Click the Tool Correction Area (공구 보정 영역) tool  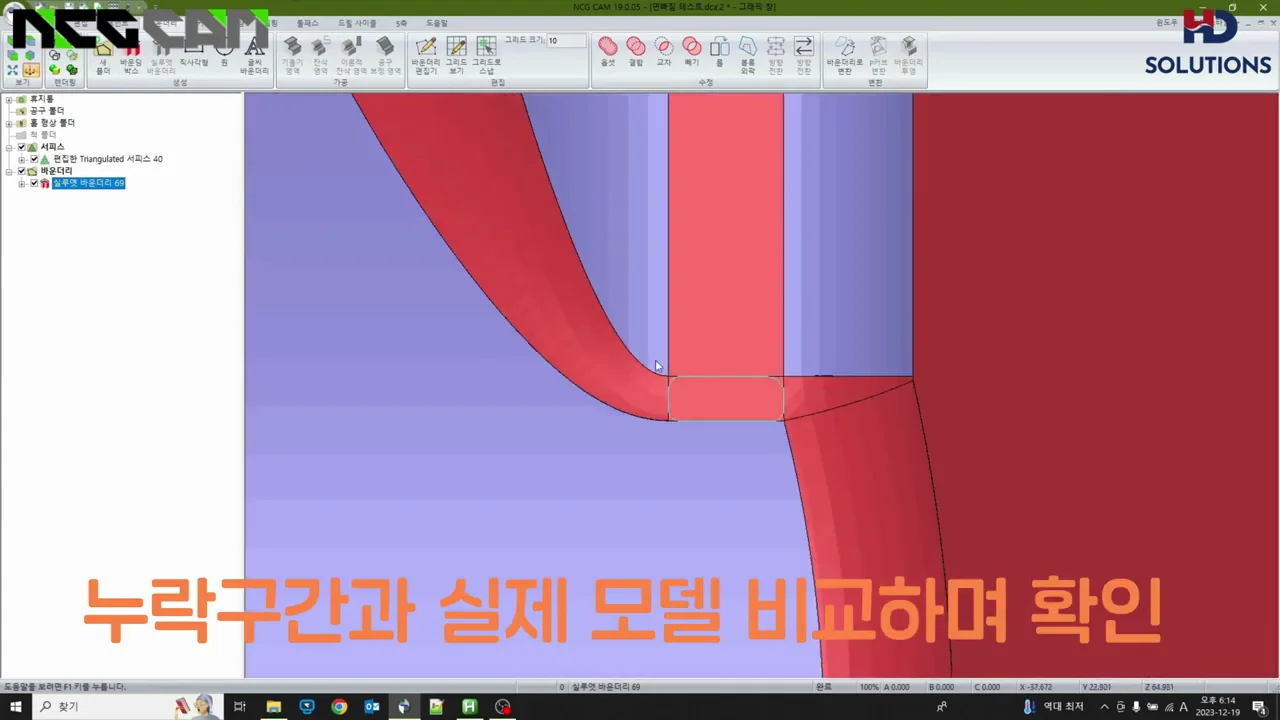(385, 55)
